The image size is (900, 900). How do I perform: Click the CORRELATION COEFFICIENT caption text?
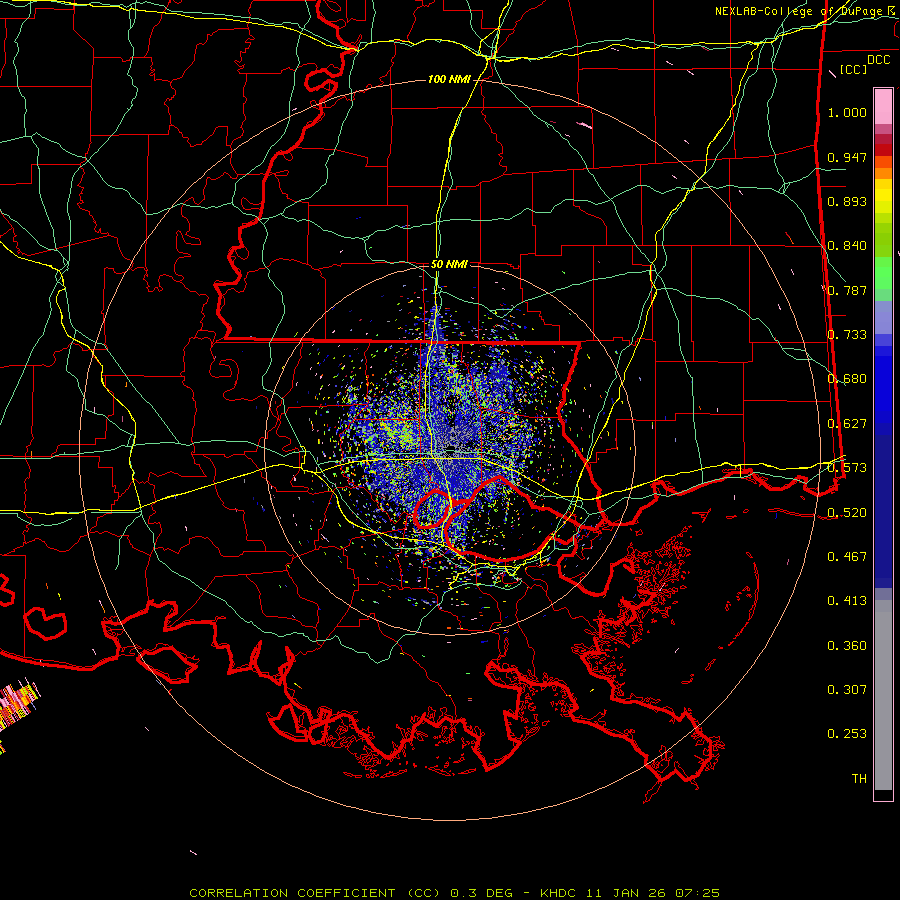[292, 893]
